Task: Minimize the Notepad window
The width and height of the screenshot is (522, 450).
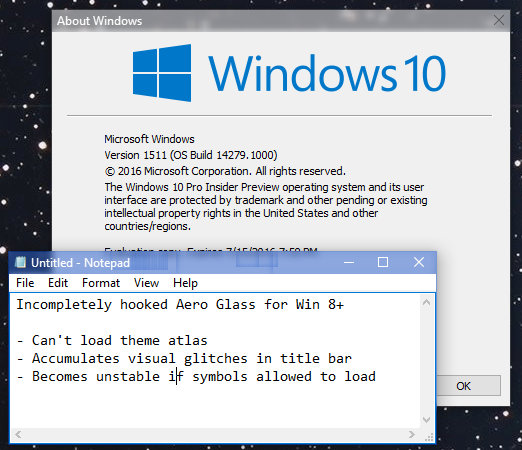Action: pyautogui.click(x=349, y=262)
